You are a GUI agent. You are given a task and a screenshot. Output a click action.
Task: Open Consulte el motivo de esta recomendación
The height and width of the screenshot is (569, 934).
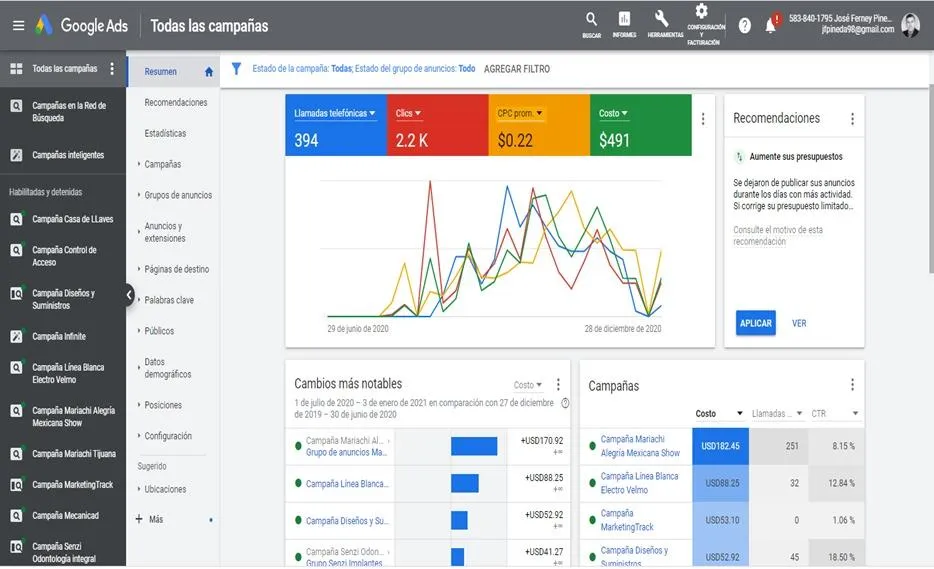pyautogui.click(x=777, y=235)
